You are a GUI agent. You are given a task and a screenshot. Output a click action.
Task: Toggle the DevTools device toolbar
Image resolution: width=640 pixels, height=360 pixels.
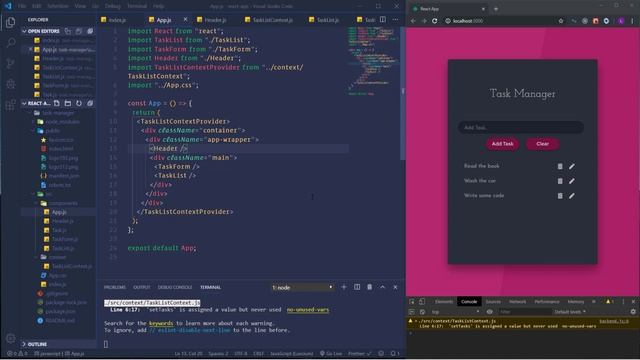(x=422, y=302)
